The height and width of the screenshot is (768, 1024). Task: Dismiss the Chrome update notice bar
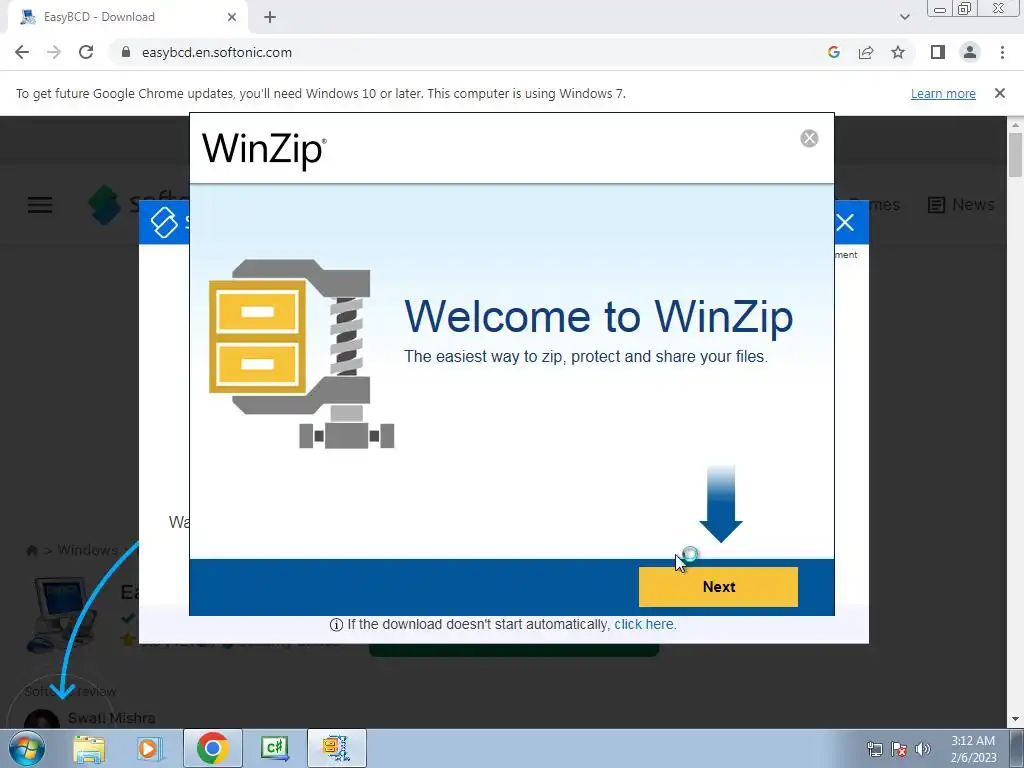tap(999, 93)
